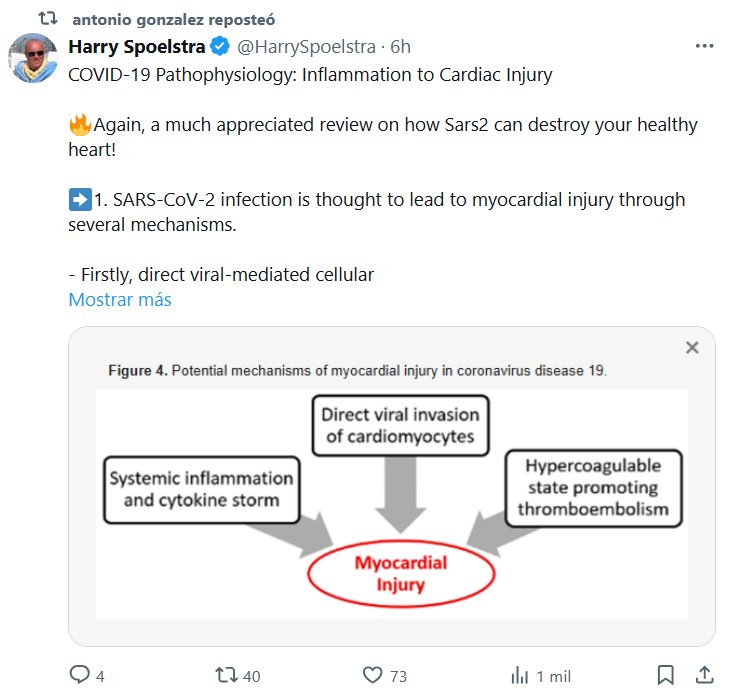
Task: Open antonio gonzalez reposteó link
Action: (174, 19)
